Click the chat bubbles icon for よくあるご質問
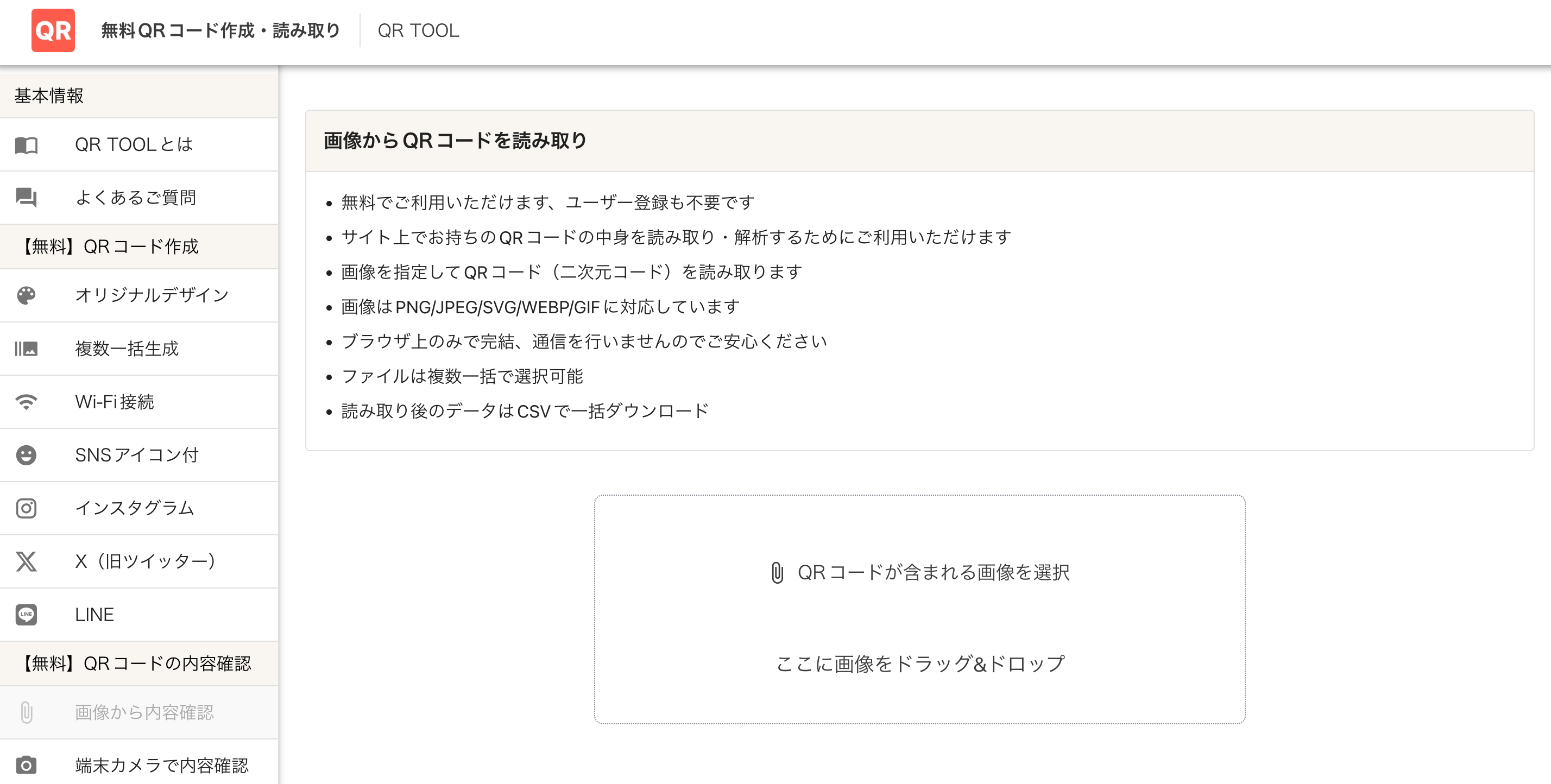Screen dimensions: 1551x784 coord(27,198)
